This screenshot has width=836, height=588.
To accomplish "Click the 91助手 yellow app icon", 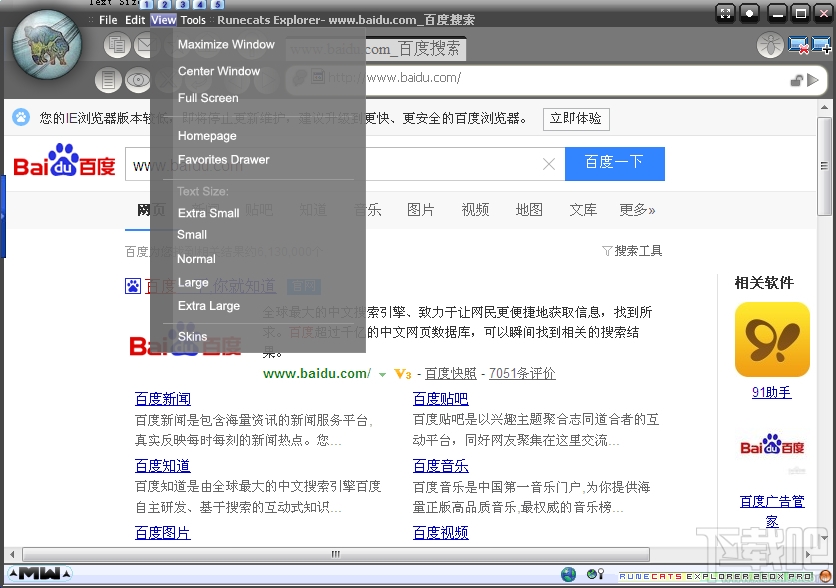I will click(772, 340).
